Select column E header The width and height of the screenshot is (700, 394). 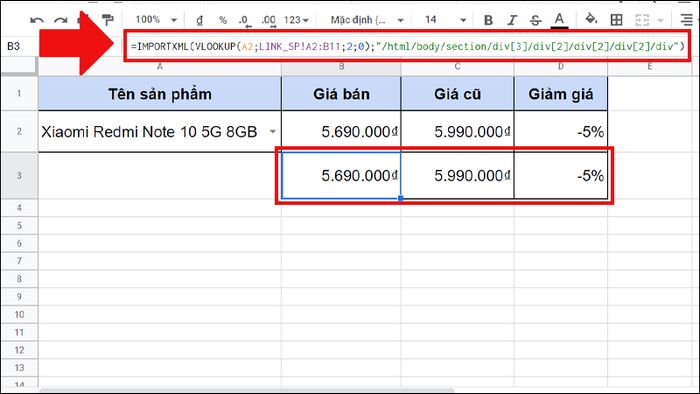pyautogui.click(x=650, y=67)
